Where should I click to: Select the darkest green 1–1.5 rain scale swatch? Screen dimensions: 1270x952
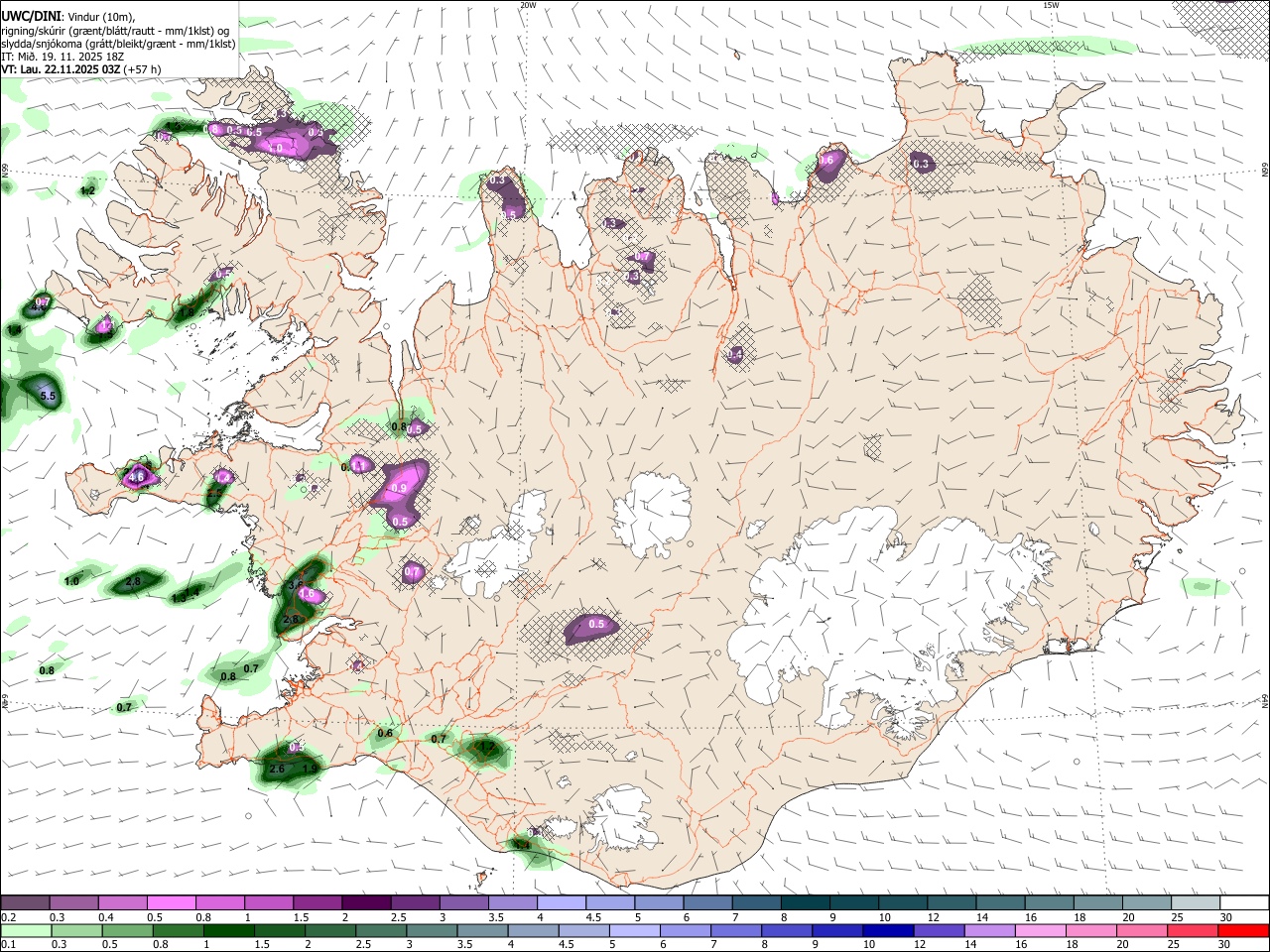coord(229,930)
